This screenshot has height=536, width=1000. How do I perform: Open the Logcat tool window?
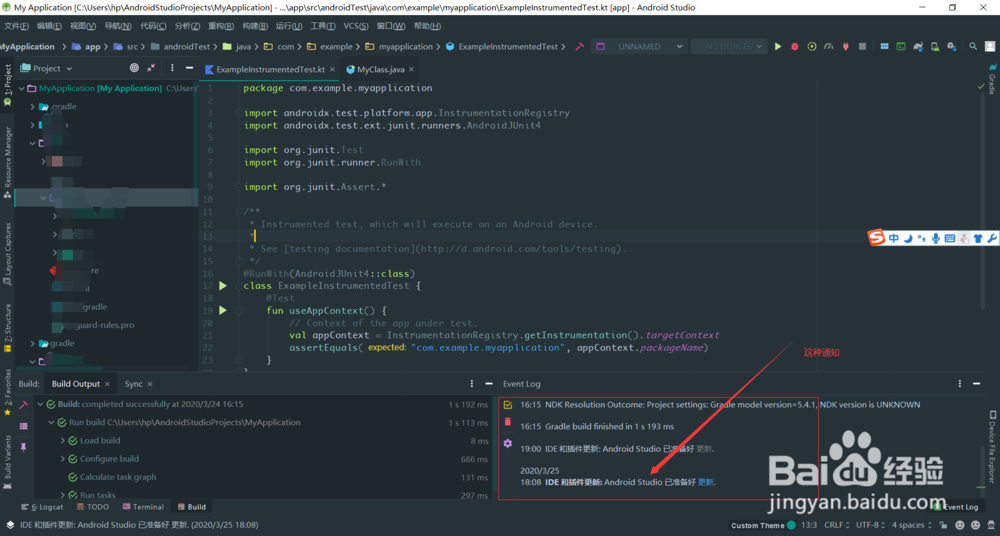coord(43,507)
